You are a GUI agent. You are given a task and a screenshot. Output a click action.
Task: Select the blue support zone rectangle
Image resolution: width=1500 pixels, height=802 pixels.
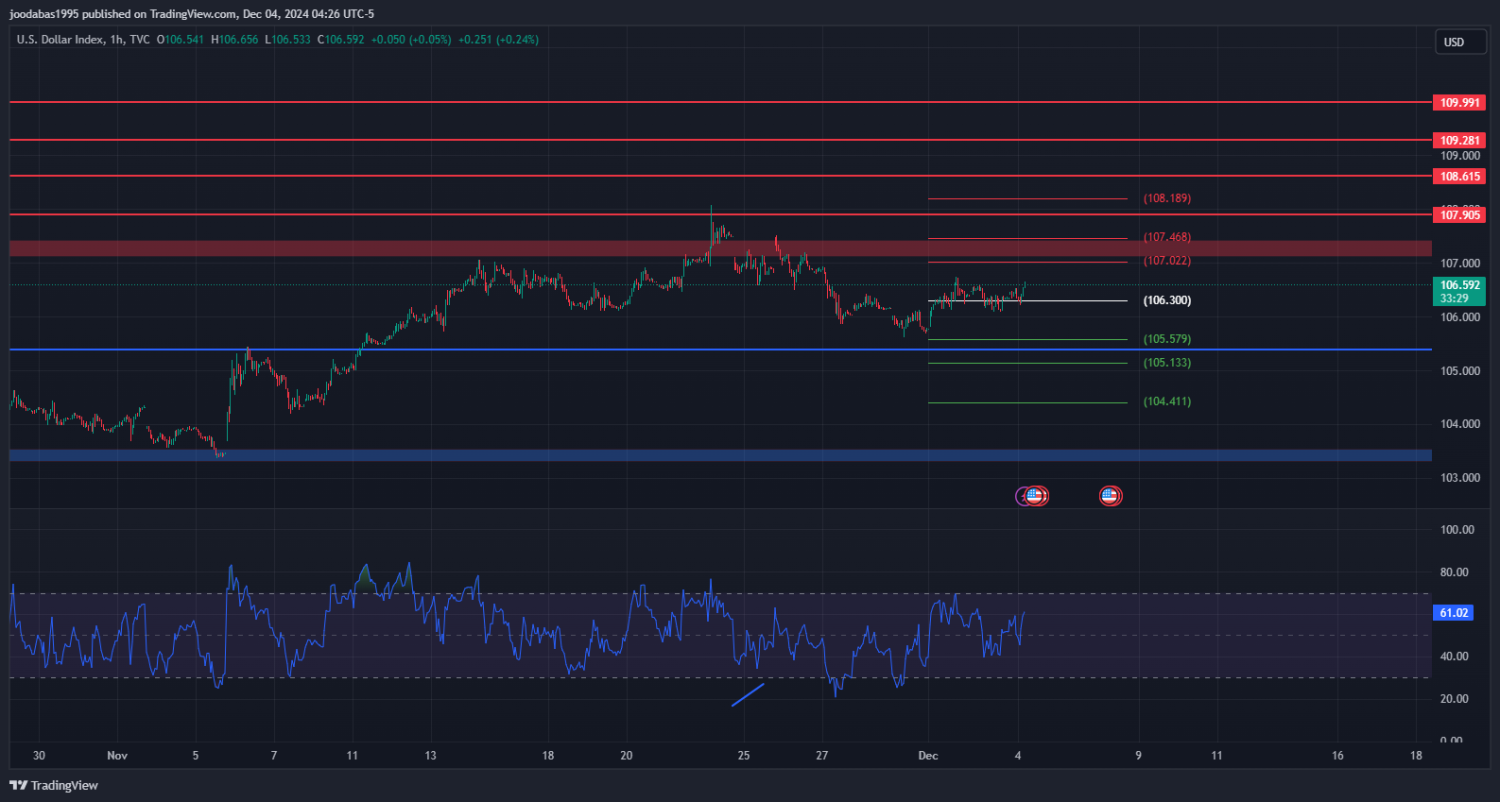pos(720,455)
